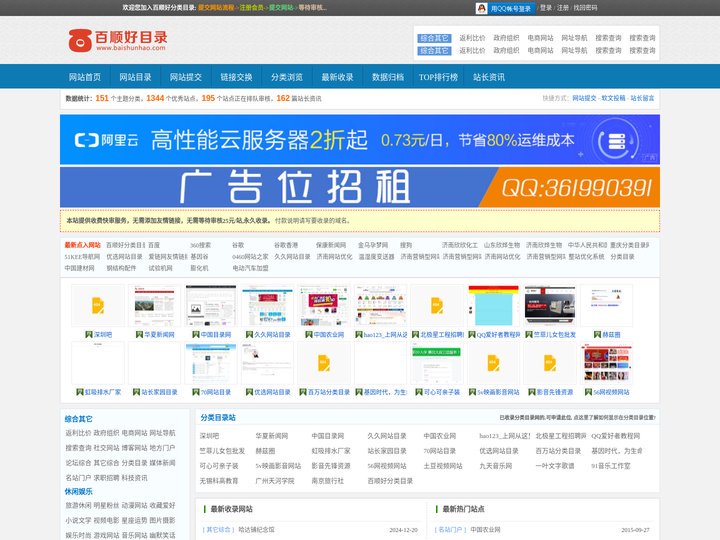Click the bookmark icon beside 久久网站目录
720x540 pixels.
249,334
